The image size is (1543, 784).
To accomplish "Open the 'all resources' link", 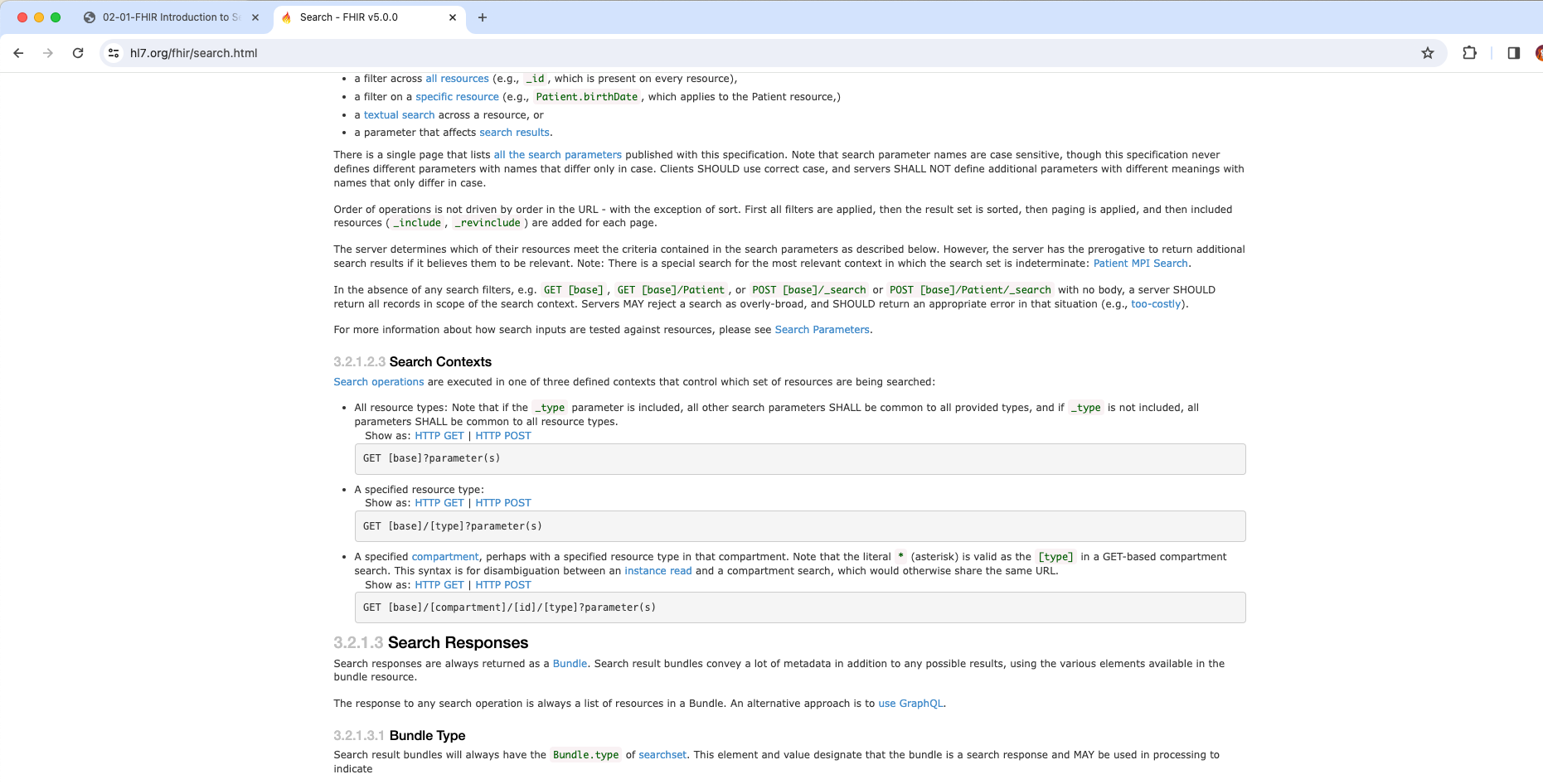I will point(457,79).
